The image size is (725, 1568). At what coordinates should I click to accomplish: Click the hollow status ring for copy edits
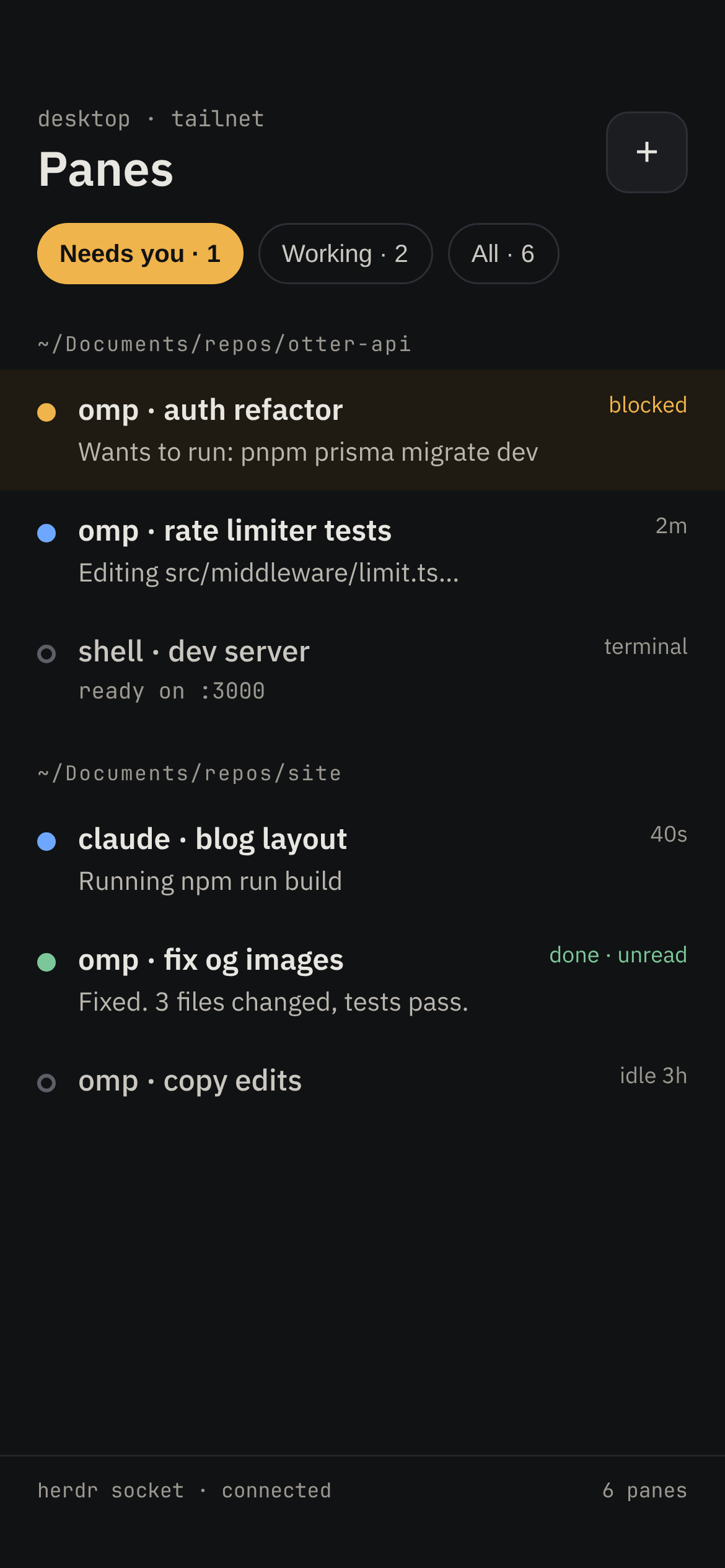[x=46, y=1083]
